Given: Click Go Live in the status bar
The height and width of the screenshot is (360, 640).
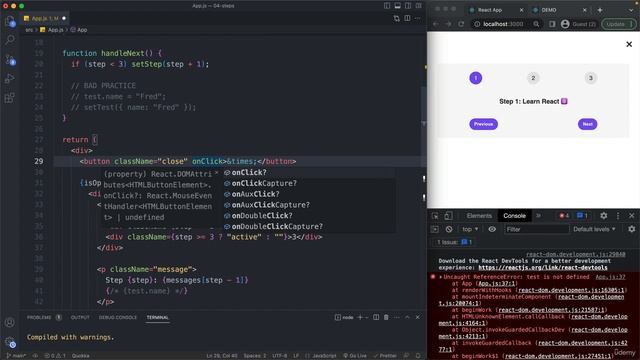Looking at the screenshot, I should [x=355, y=356].
